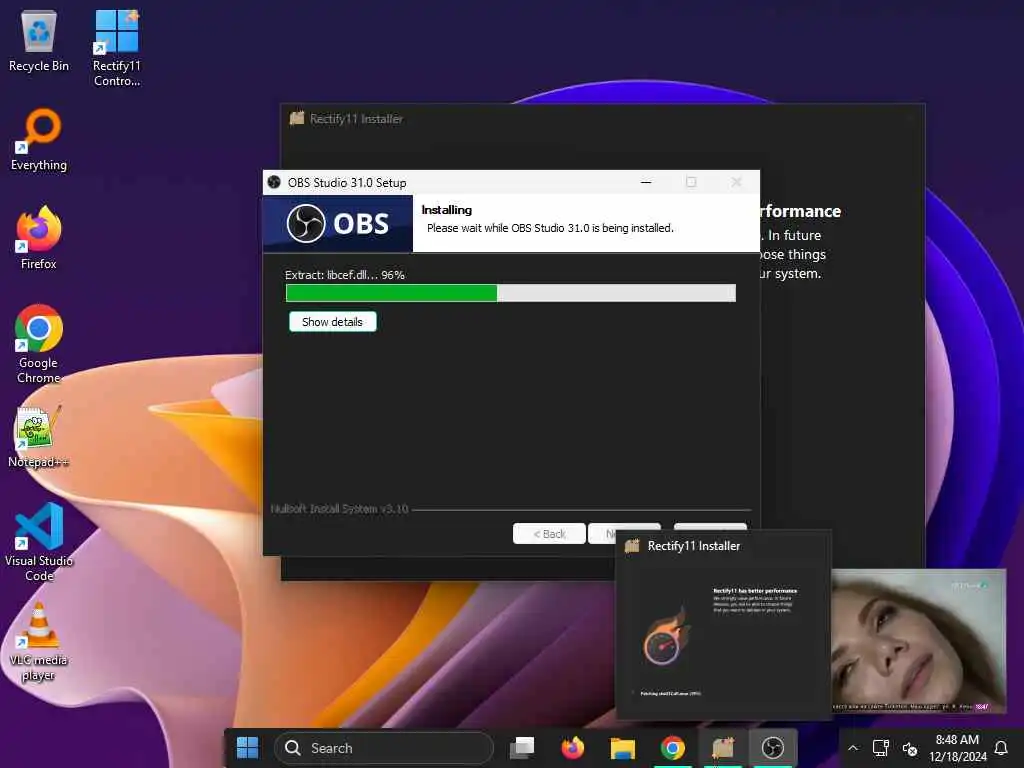Launch the Everything search desktop shortcut

[x=39, y=139]
